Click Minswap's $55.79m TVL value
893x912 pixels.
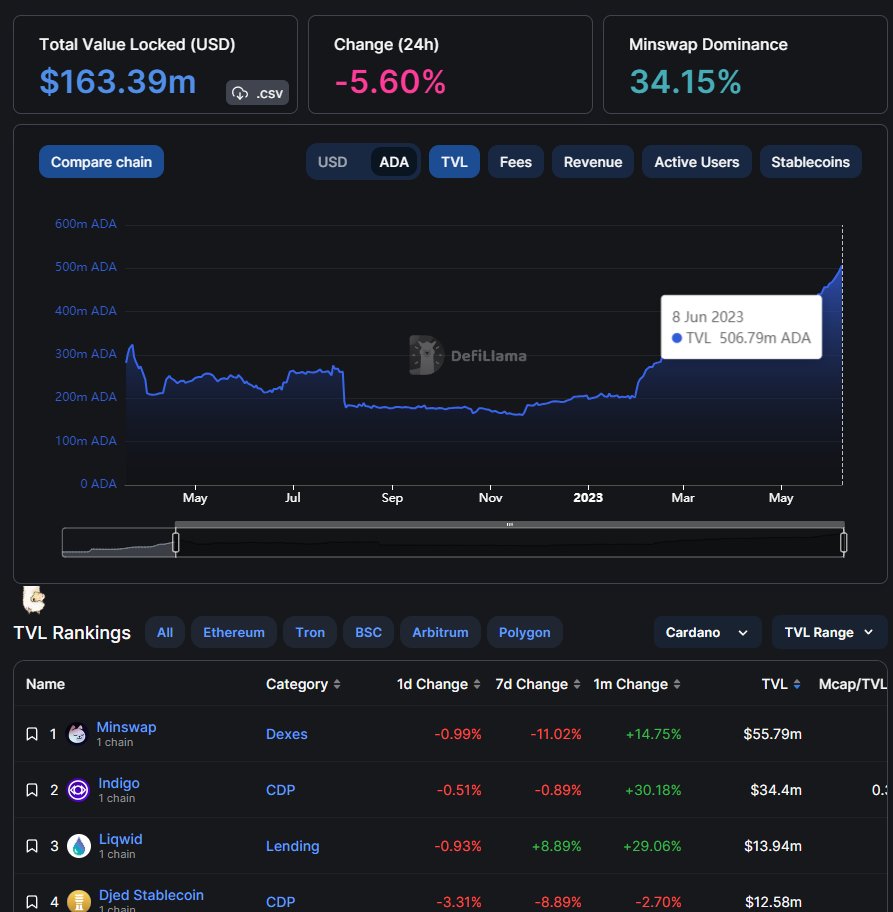click(773, 734)
